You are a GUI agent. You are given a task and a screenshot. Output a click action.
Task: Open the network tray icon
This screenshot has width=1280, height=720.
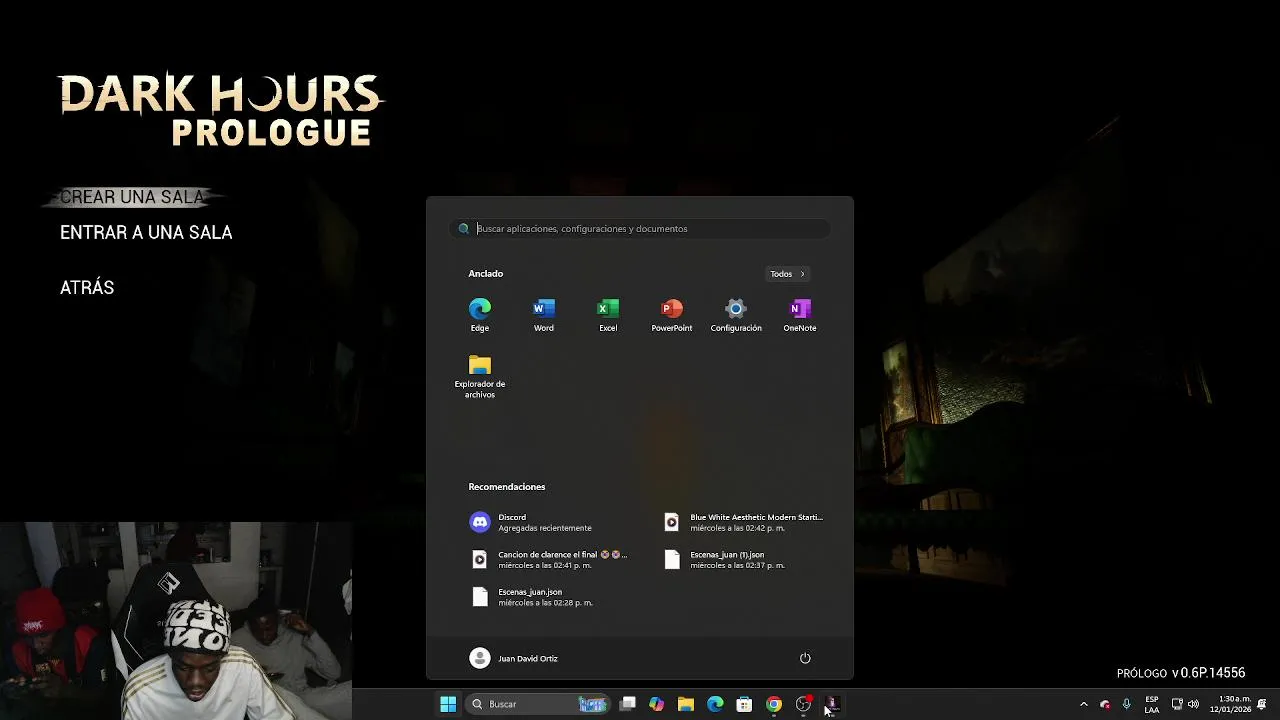1177,704
